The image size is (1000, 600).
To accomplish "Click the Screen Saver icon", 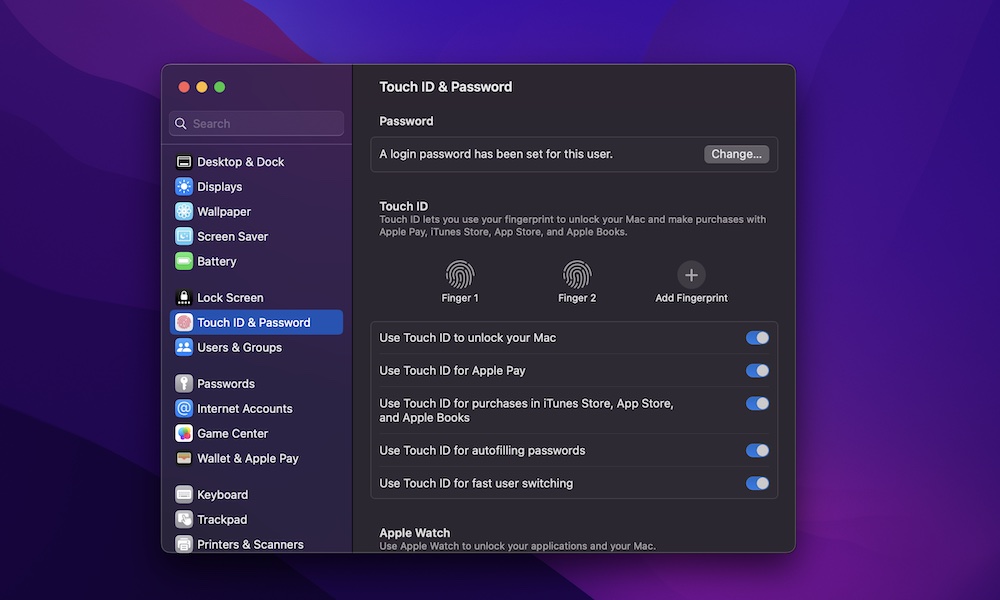I will [x=184, y=237].
